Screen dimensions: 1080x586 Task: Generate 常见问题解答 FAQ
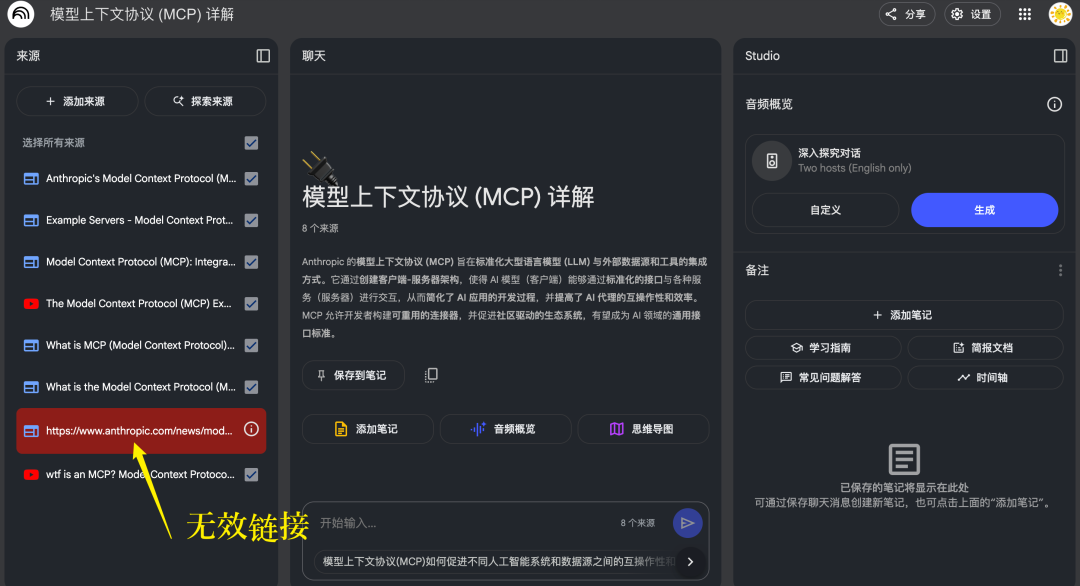coord(823,377)
